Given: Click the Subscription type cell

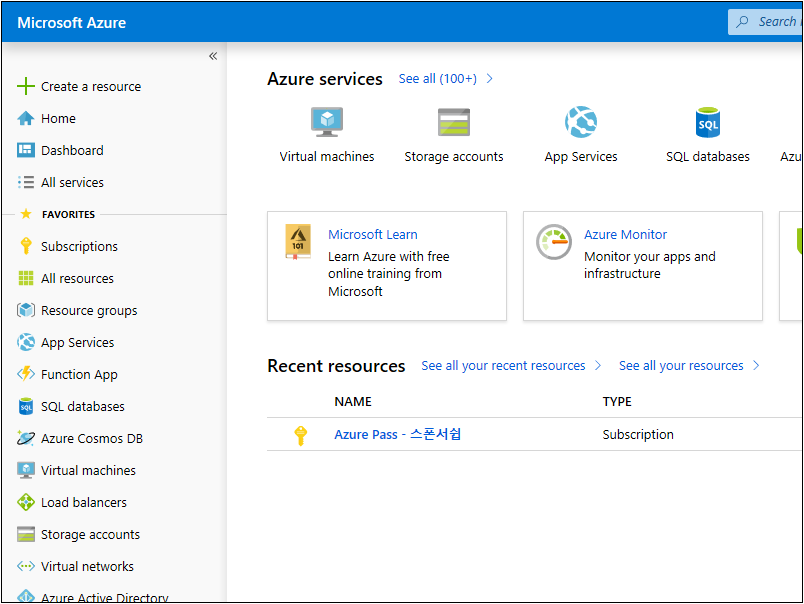Looking at the screenshot, I should tap(638, 434).
